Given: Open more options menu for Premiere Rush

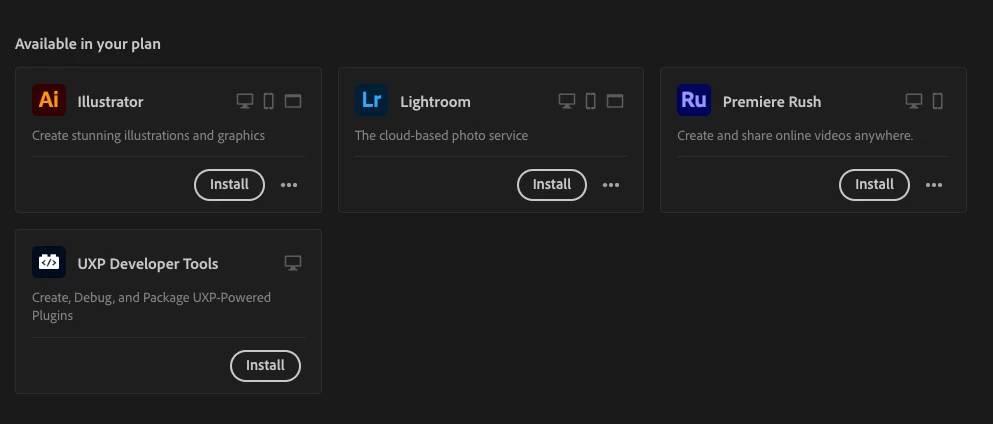Looking at the screenshot, I should pyautogui.click(x=933, y=185).
